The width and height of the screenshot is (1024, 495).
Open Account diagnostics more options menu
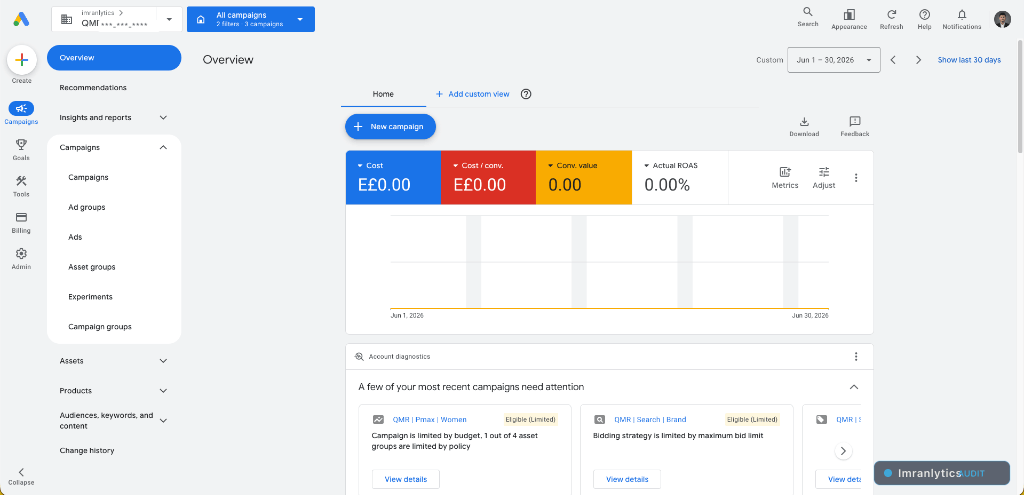[x=856, y=357]
